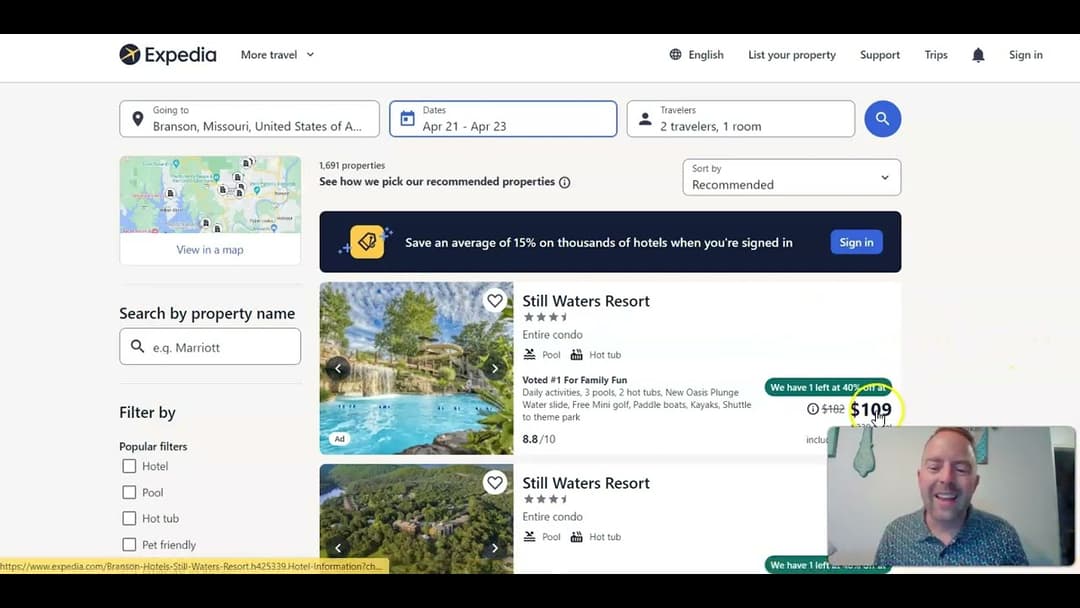Open Trips page
Viewport: 1080px width, 608px height.
click(936, 54)
